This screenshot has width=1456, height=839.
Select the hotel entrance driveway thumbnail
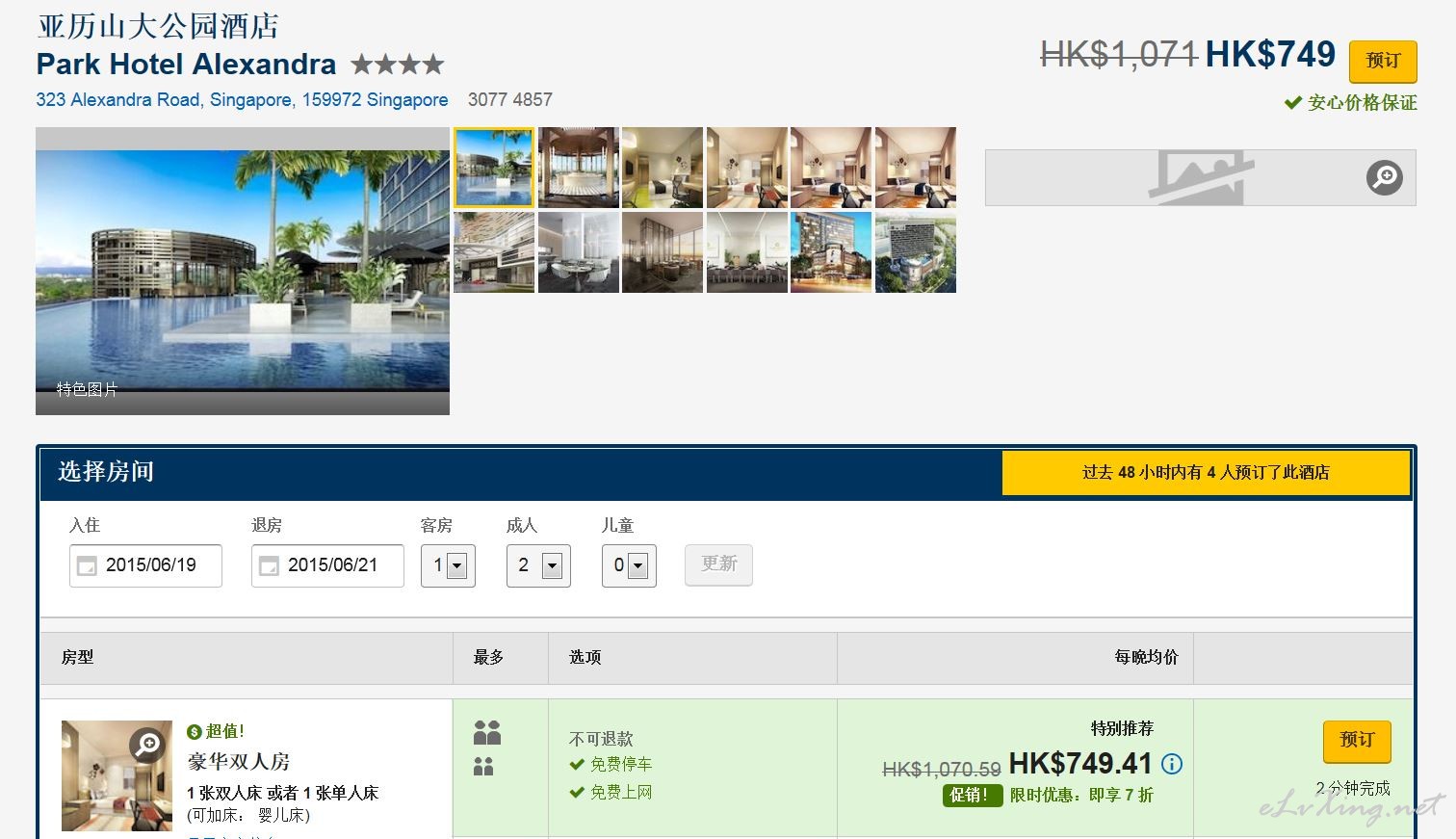493,252
